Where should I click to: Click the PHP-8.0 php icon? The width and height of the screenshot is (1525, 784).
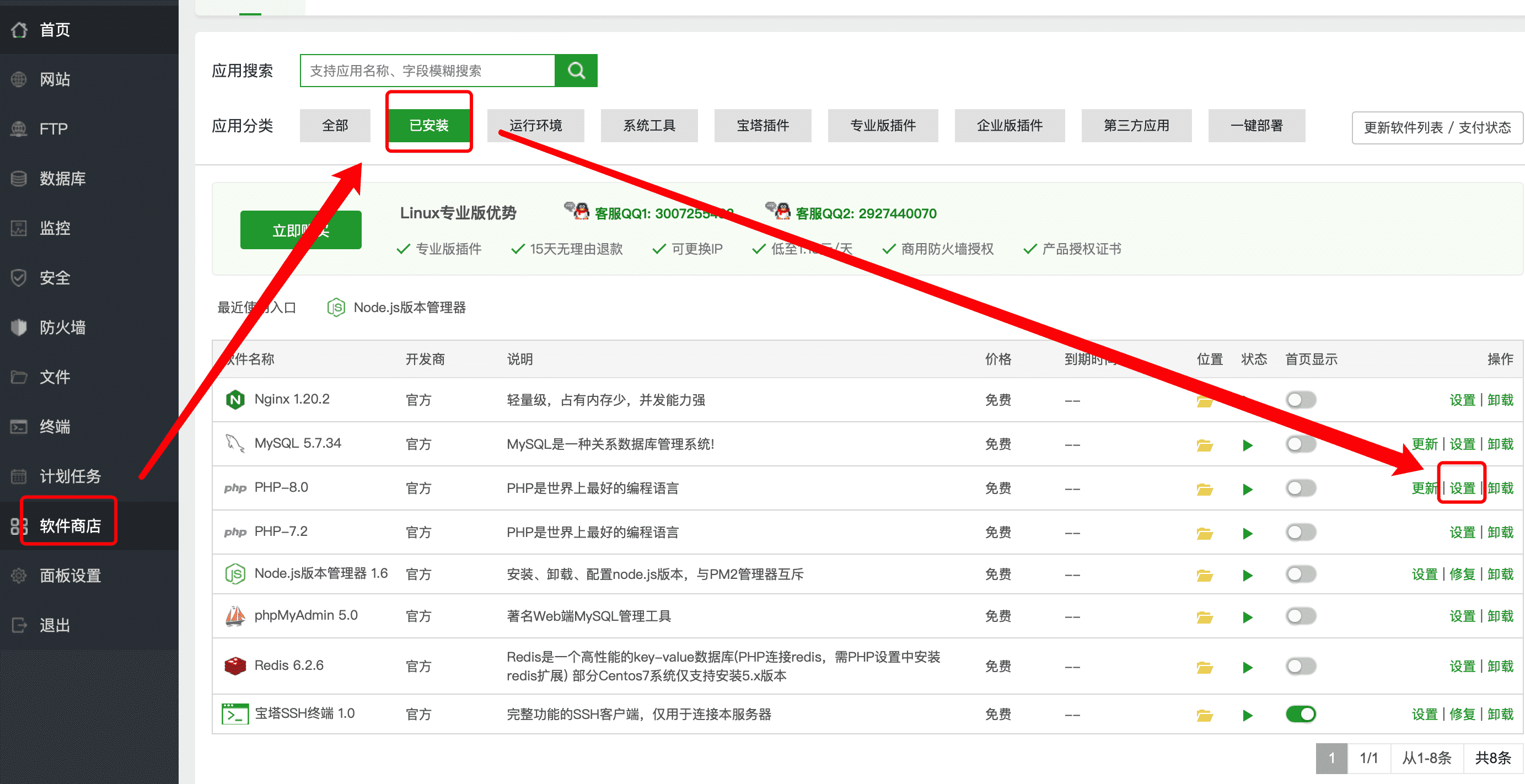(235, 488)
